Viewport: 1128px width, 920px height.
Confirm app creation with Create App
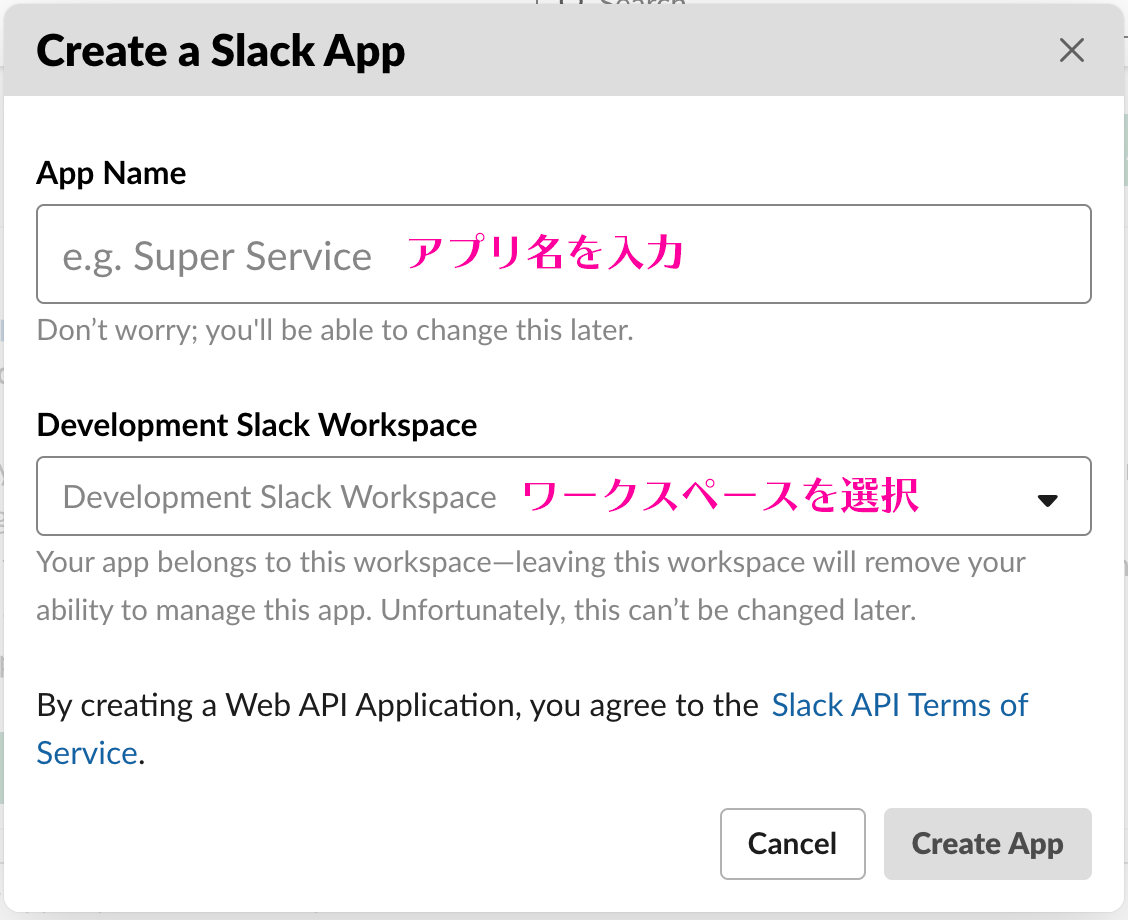[x=987, y=843]
